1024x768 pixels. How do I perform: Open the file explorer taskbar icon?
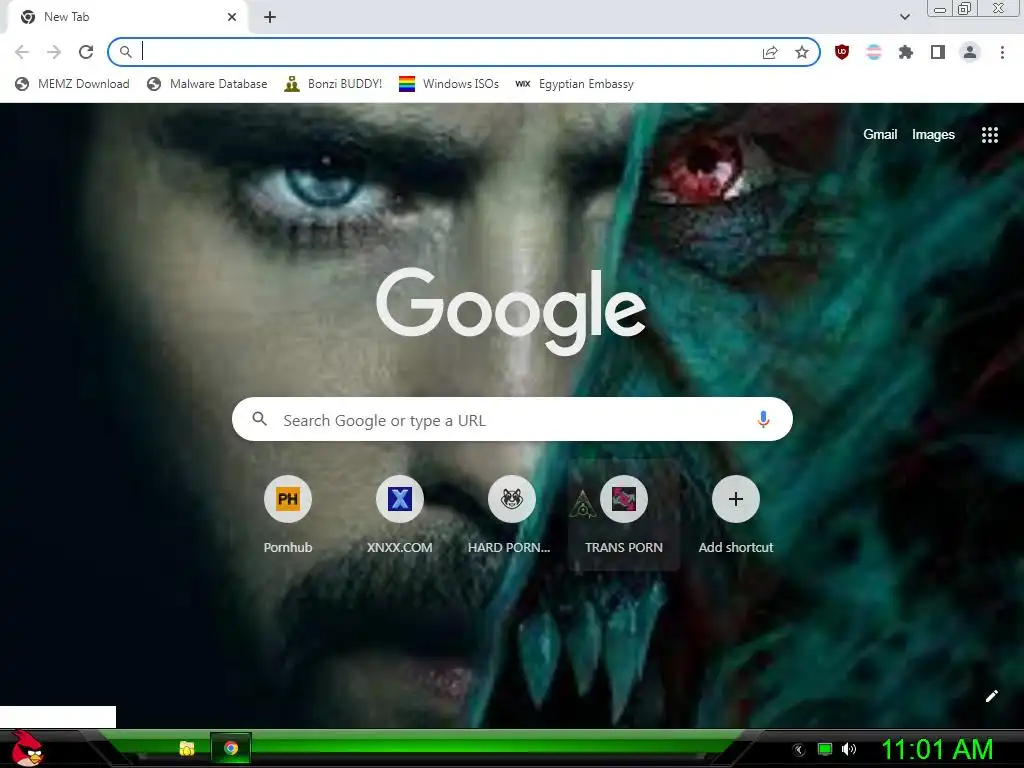(187, 748)
